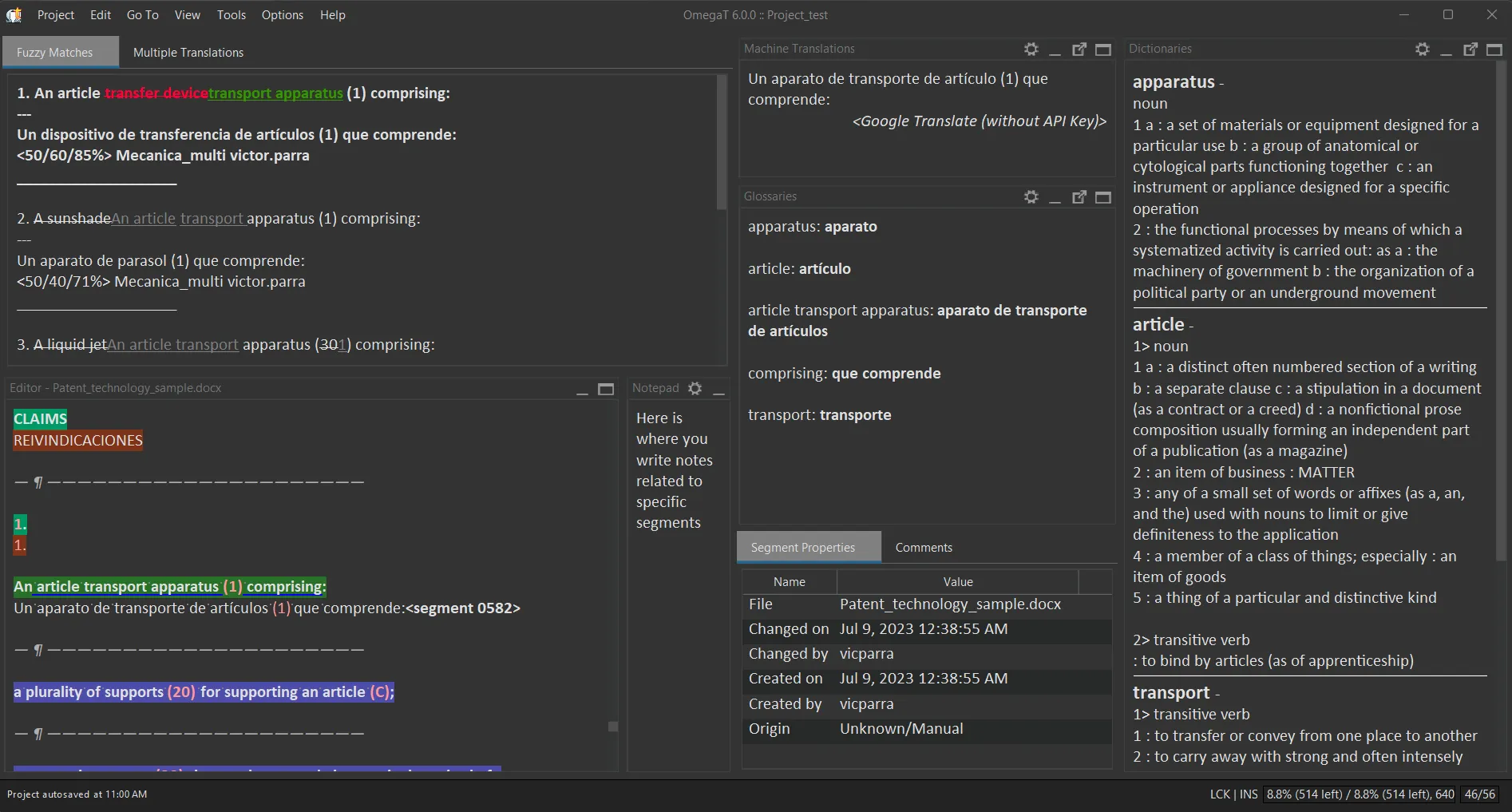
Task: Minimize the Glossaries panel
Action: [1055, 196]
